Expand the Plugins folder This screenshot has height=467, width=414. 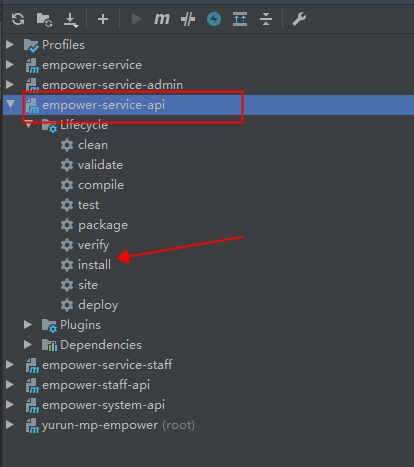(28, 325)
